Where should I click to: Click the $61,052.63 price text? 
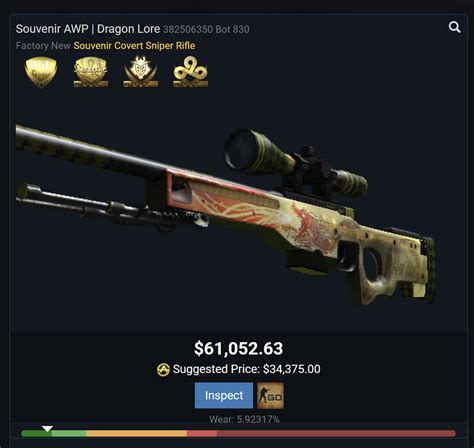pyautogui.click(x=239, y=349)
